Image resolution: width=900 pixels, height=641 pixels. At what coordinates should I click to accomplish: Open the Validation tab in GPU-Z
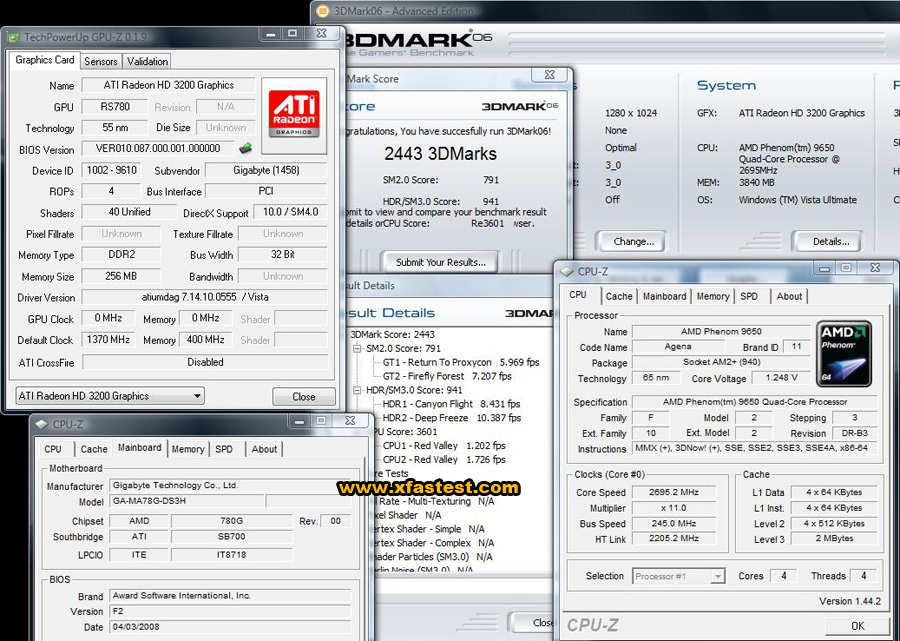[x=148, y=61]
